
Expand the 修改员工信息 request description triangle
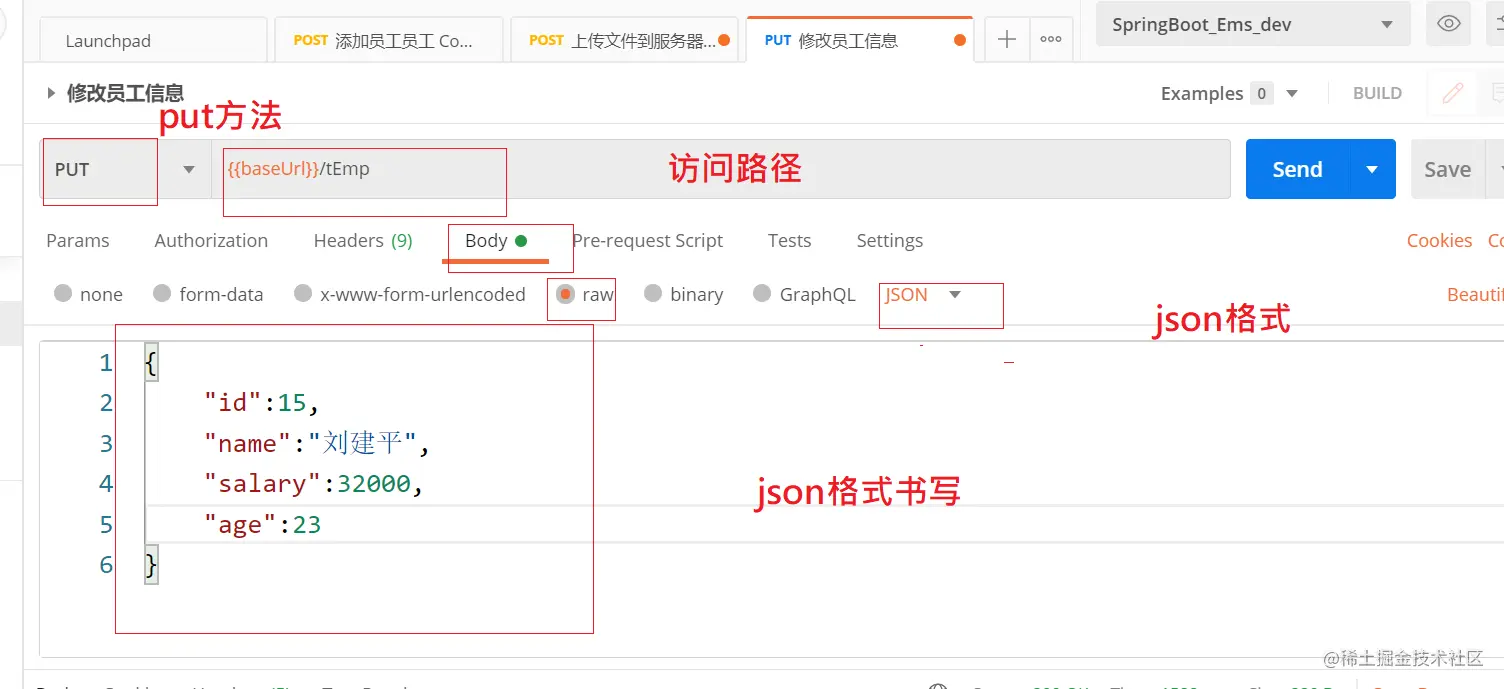[51, 93]
